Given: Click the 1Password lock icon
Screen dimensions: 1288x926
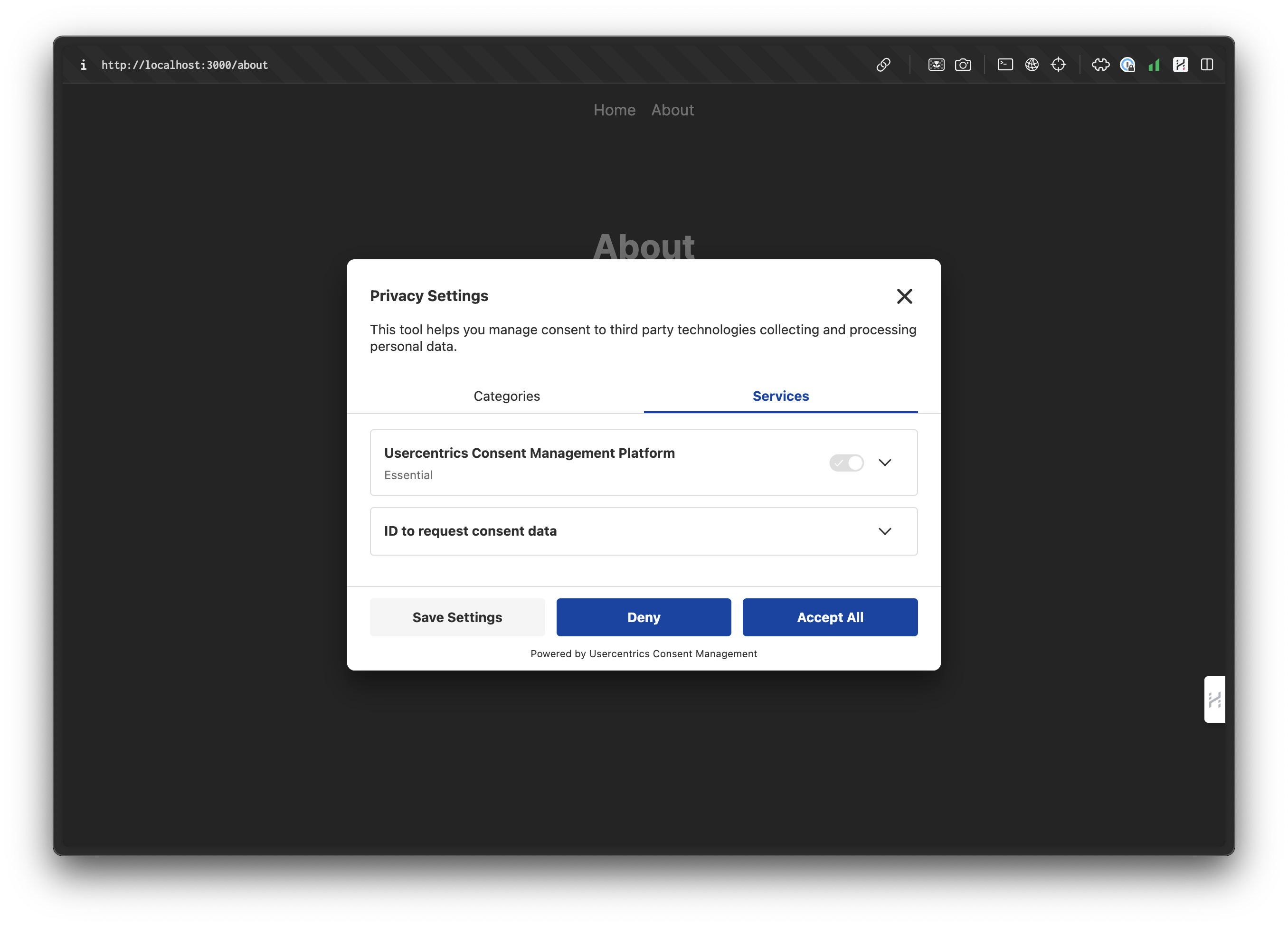Looking at the screenshot, I should tap(1129, 65).
